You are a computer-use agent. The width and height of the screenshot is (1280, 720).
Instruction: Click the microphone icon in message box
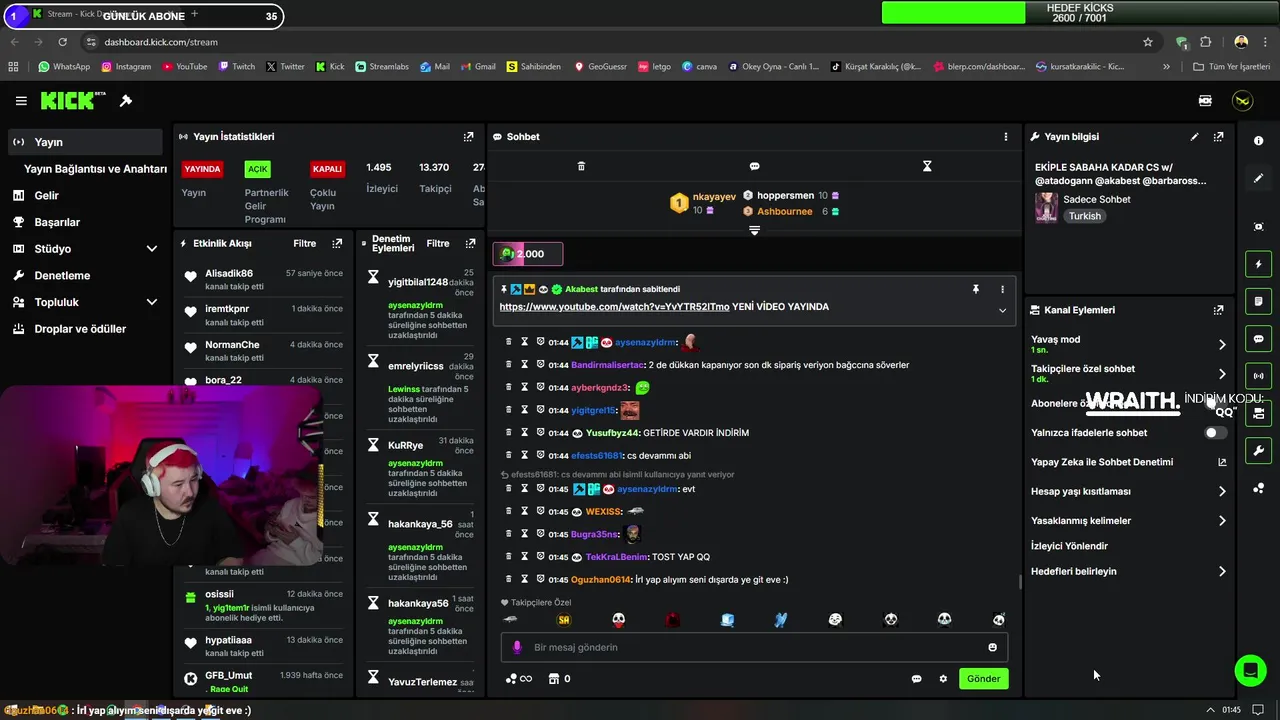(517, 647)
